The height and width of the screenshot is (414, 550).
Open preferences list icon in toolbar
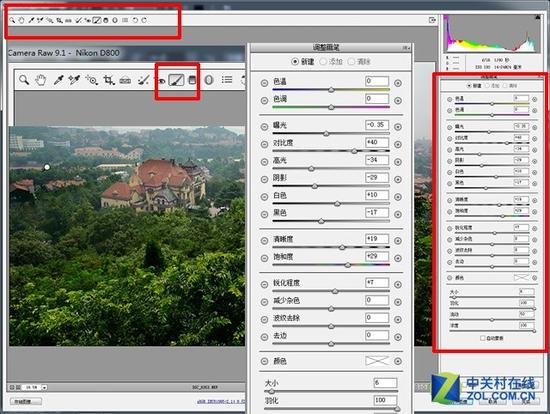click(x=227, y=80)
